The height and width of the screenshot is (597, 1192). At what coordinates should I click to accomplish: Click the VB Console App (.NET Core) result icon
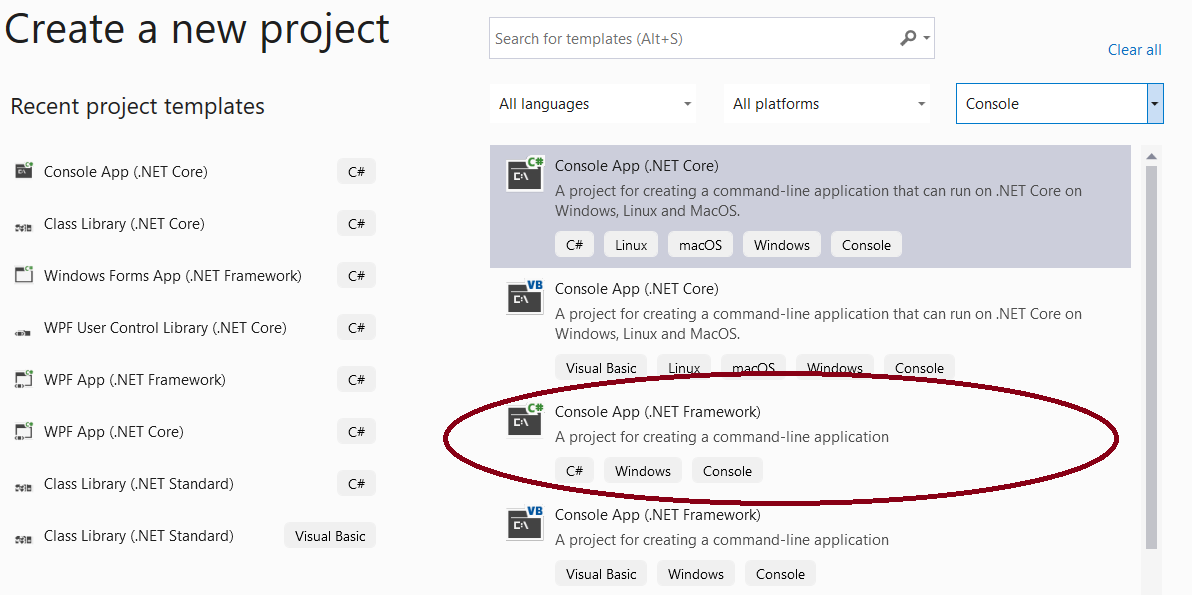(525, 297)
